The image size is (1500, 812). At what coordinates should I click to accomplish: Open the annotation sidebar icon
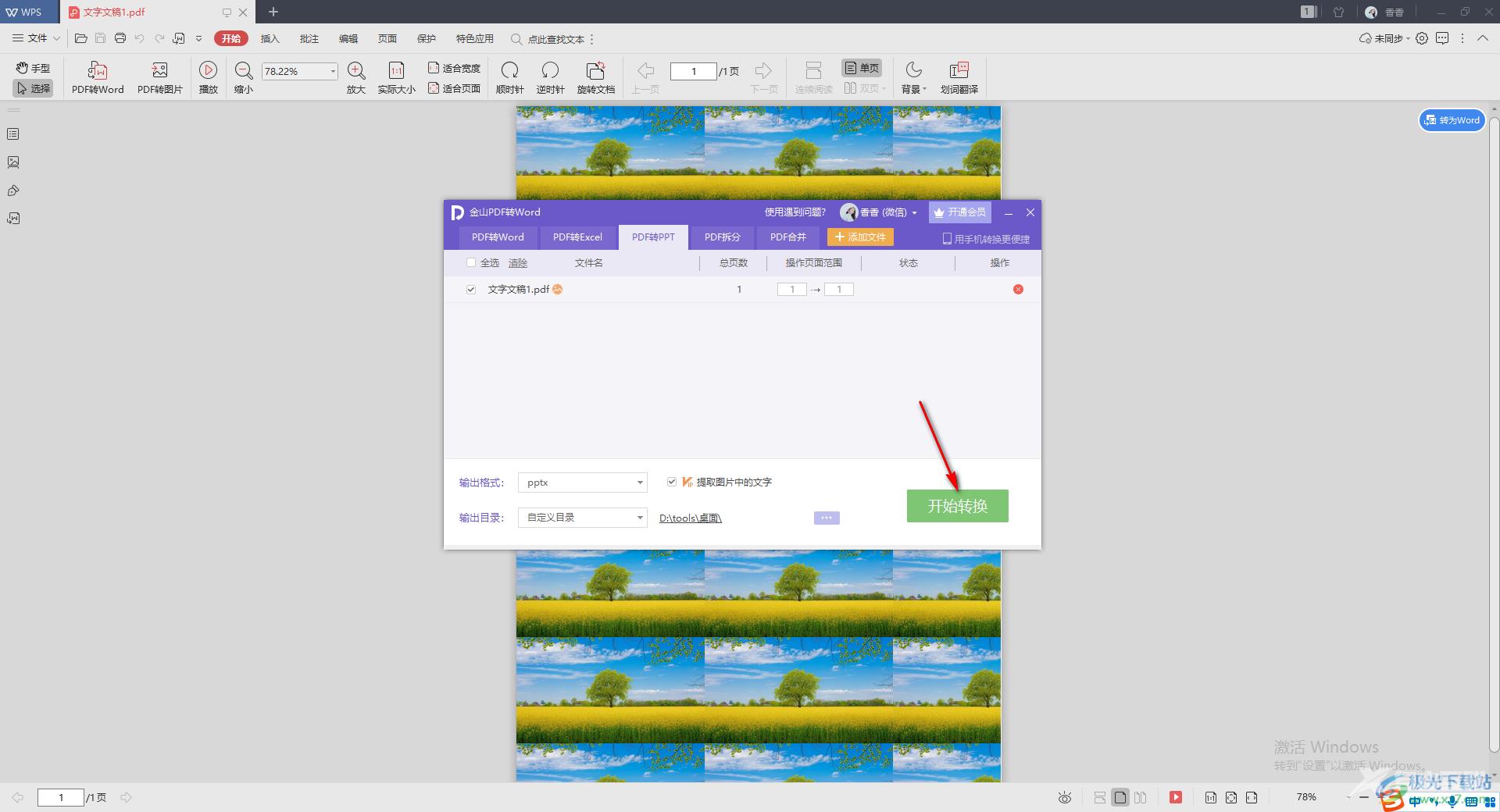click(x=13, y=191)
